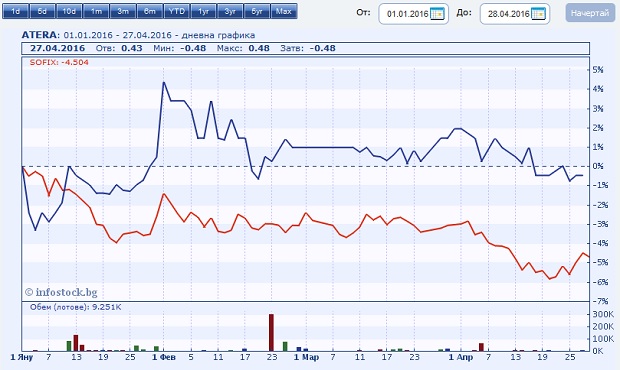Image resolution: width=620 pixels, height=370 pixels.
Task: Click the tall red volume bar near 23 Feb
Action: click(x=271, y=332)
